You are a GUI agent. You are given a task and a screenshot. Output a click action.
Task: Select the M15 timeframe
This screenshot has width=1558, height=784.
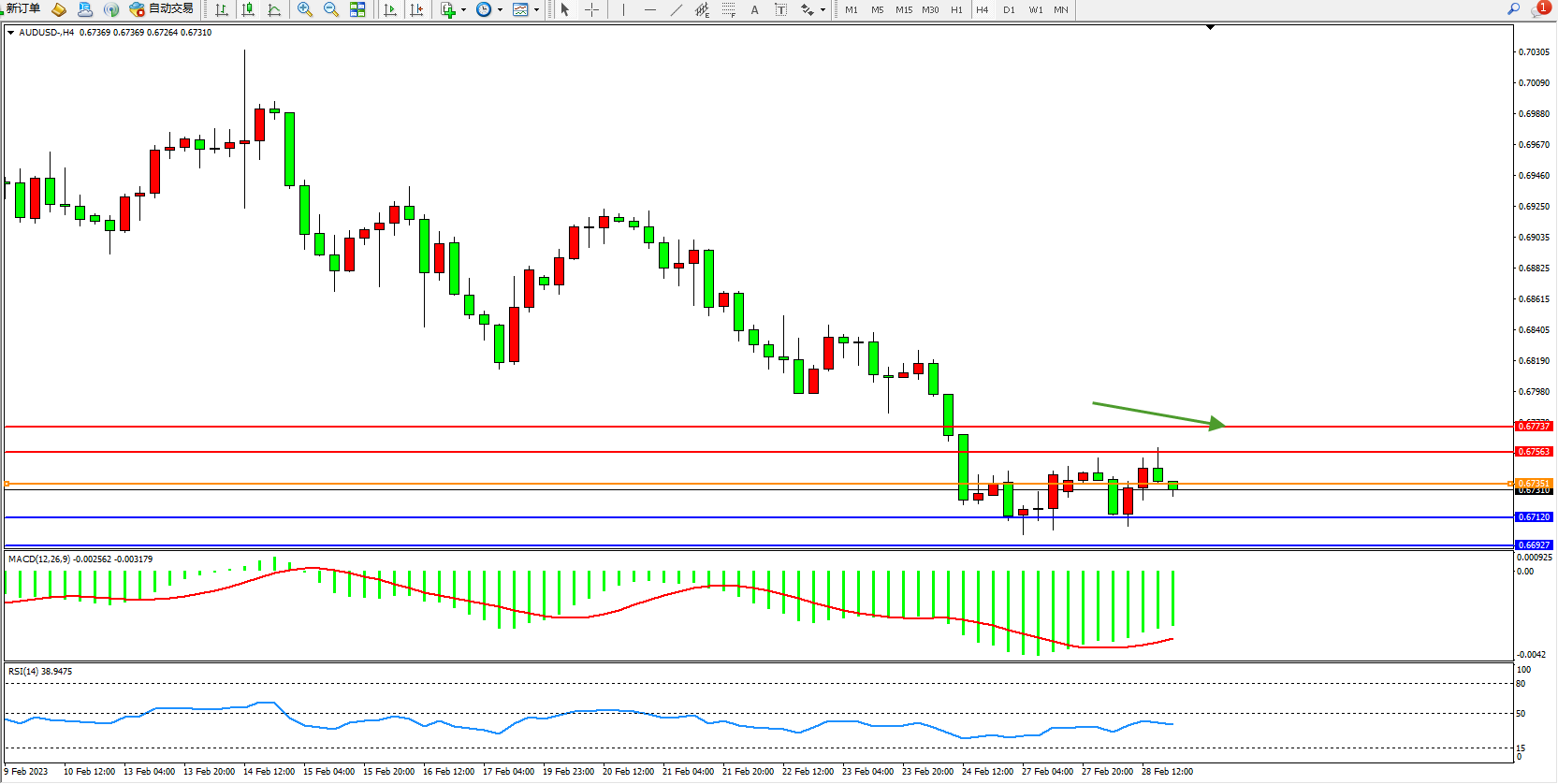click(903, 9)
